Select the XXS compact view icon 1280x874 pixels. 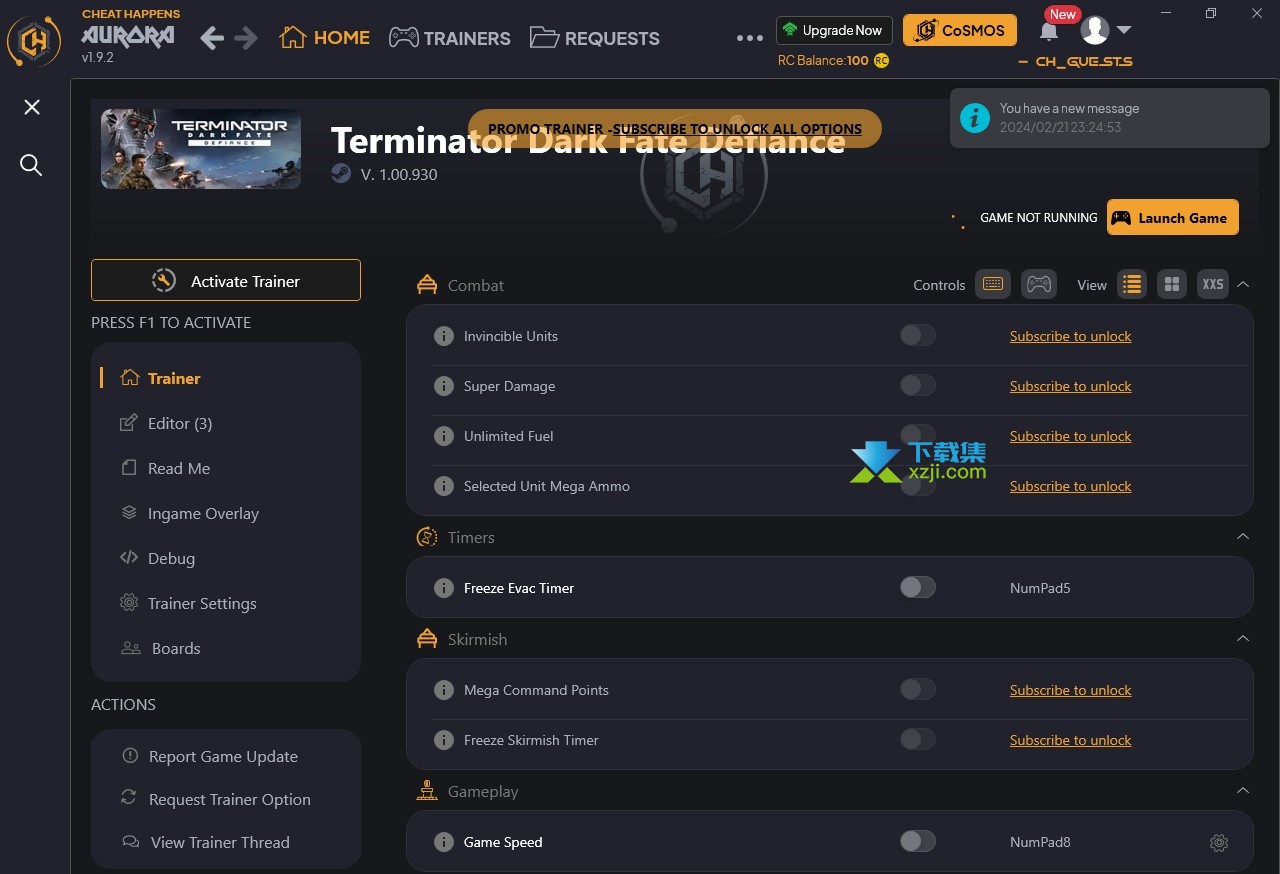pyautogui.click(x=1212, y=285)
